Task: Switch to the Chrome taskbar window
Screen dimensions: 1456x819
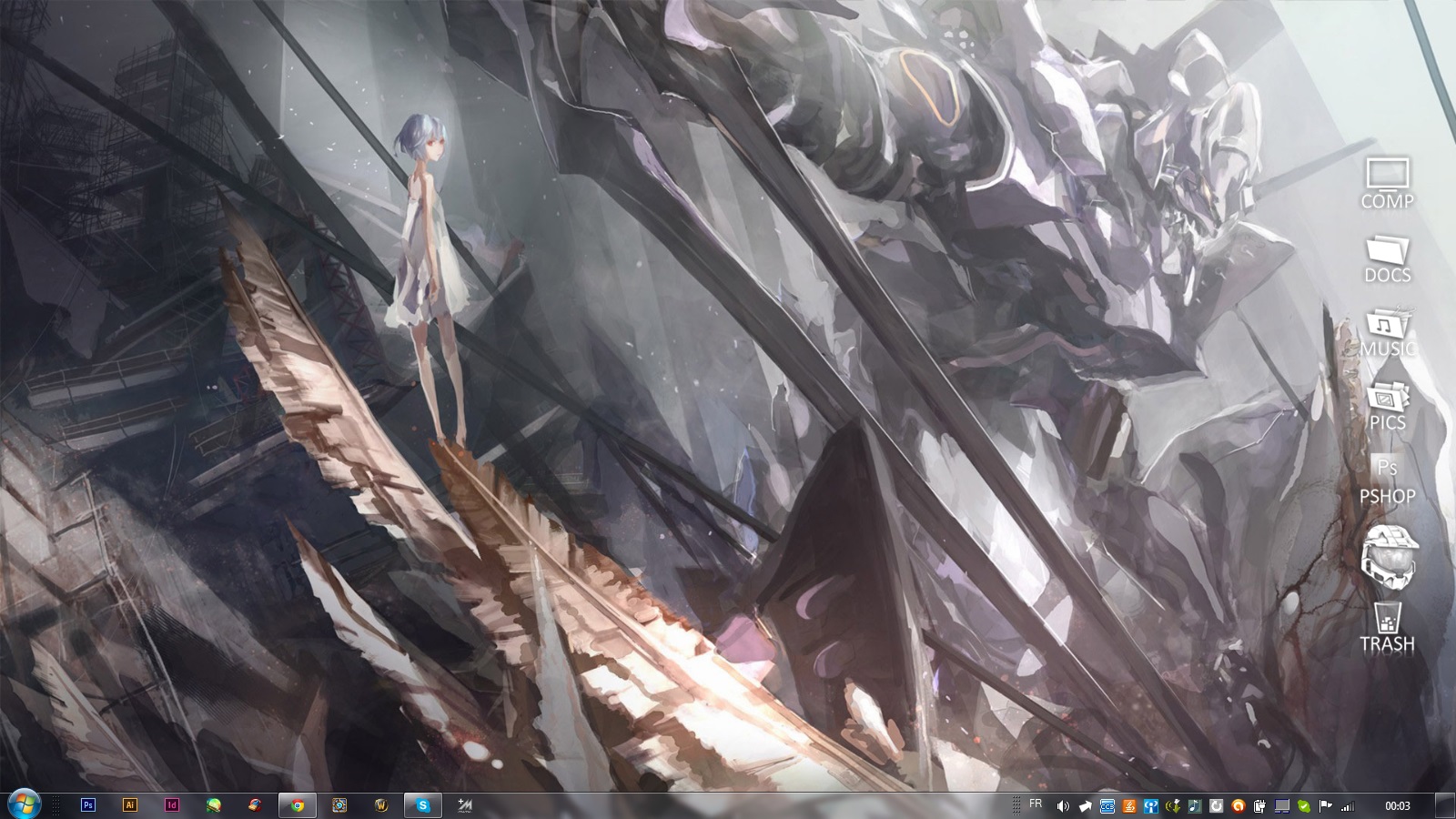Action: click(x=298, y=805)
